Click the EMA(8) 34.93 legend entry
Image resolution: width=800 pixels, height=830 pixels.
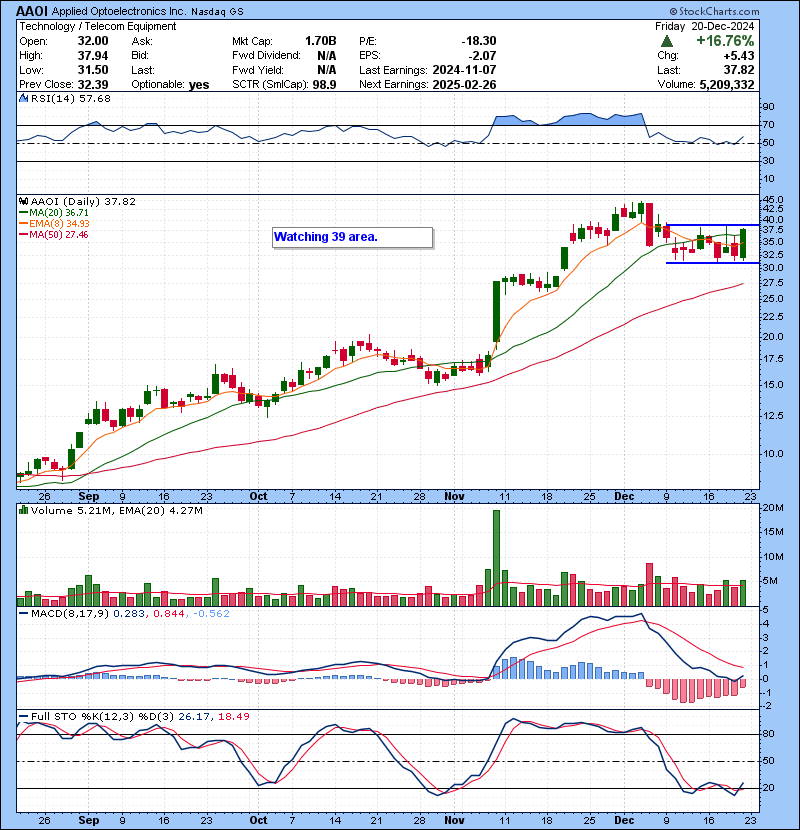coord(54,223)
